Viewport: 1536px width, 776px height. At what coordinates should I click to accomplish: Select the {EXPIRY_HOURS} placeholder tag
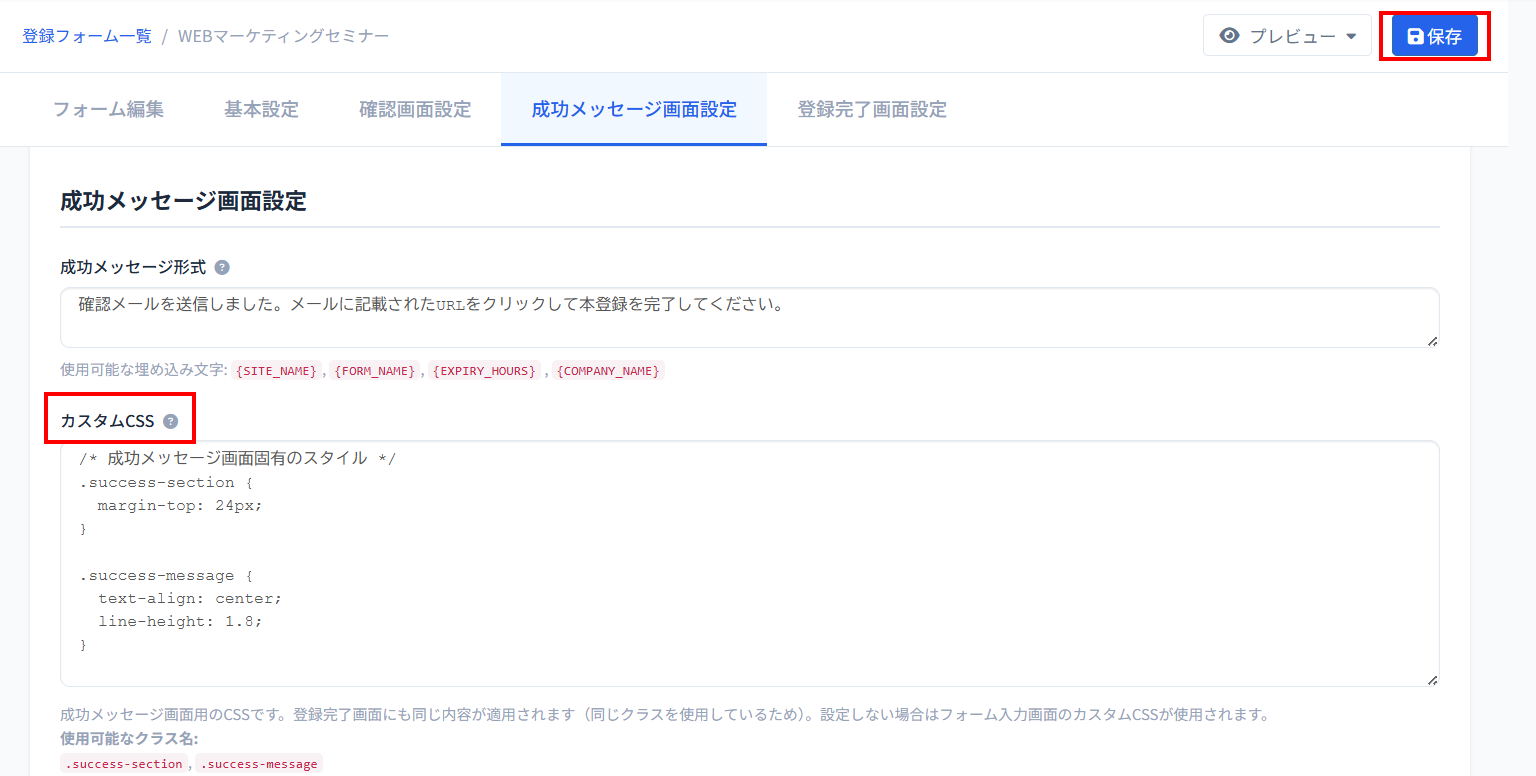click(x=485, y=371)
